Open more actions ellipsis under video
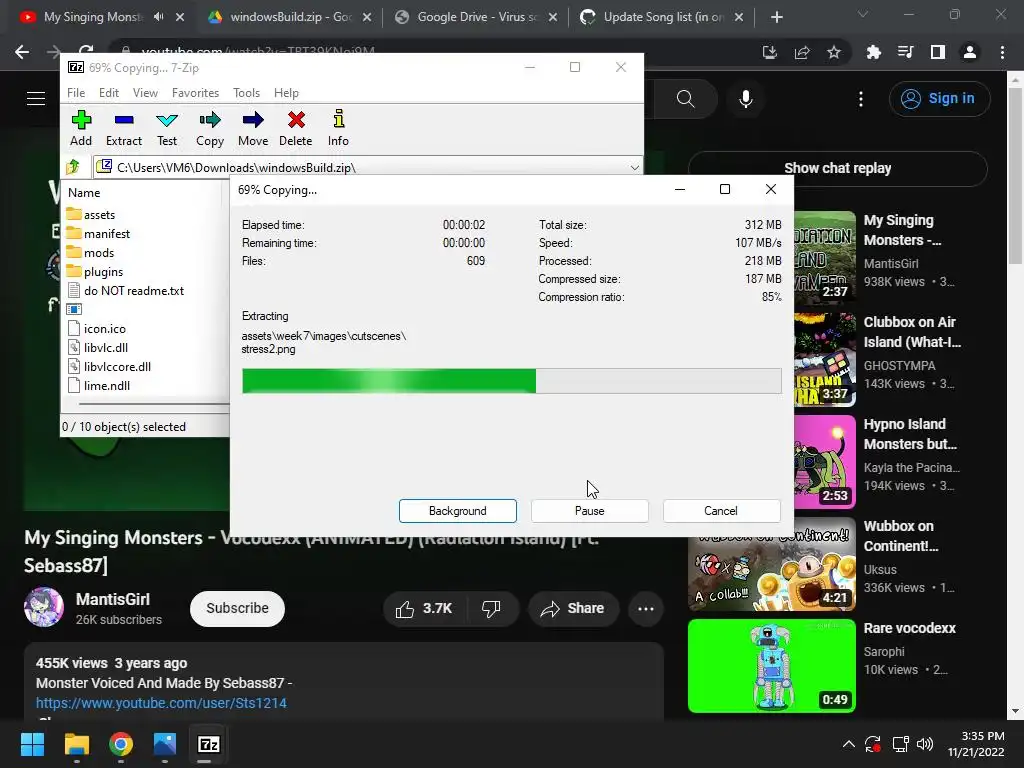Viewport: 1024px width, 768px height. (646, 609)
